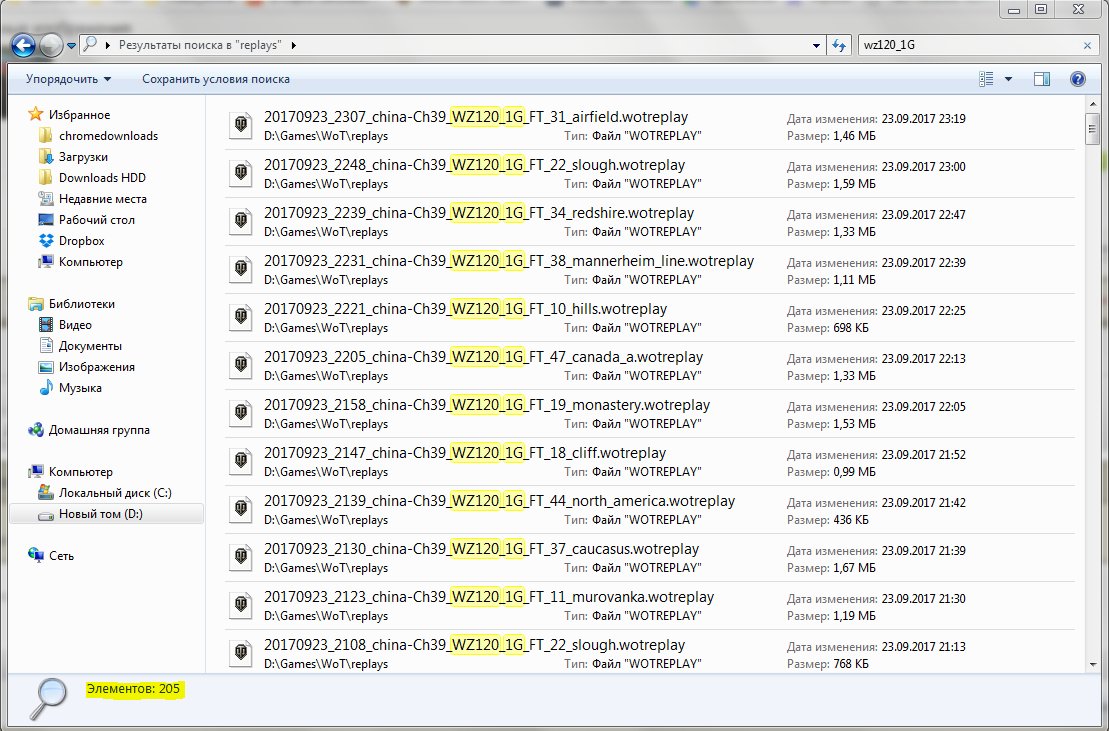Image resolution: width=1109 pixels, height=731 pixels.
Task: Open the Dropbox folder
Action: pos(81,240)
